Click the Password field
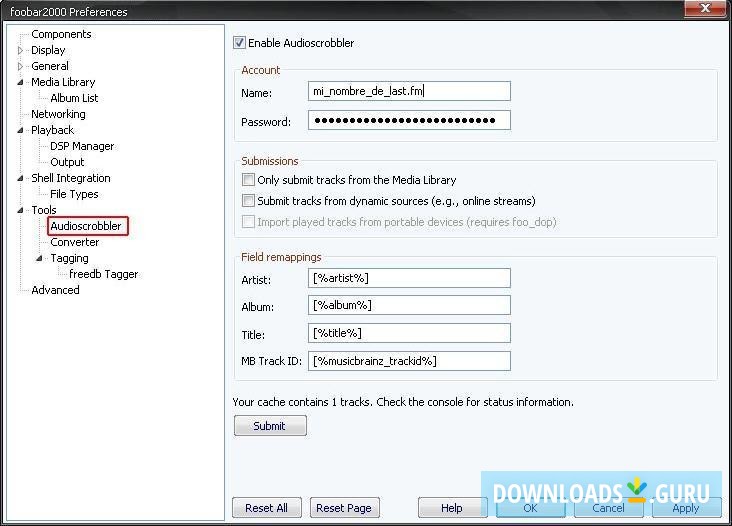 409,120
